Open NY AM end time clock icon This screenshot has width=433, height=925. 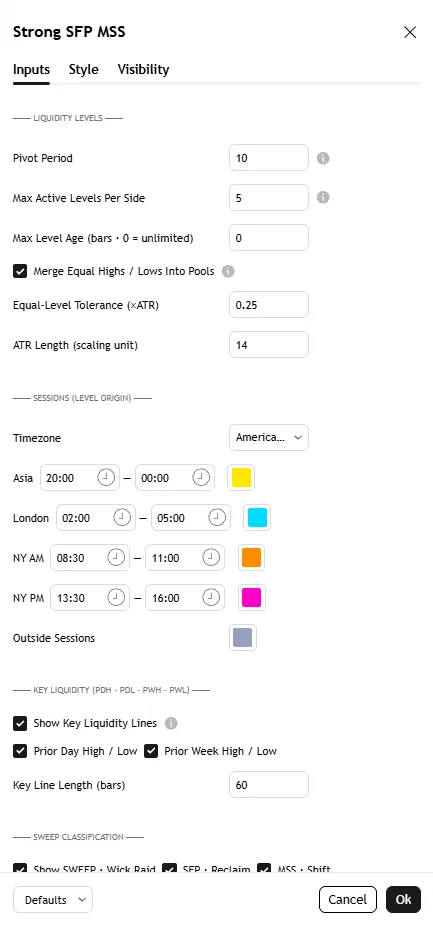coord(211,557)
